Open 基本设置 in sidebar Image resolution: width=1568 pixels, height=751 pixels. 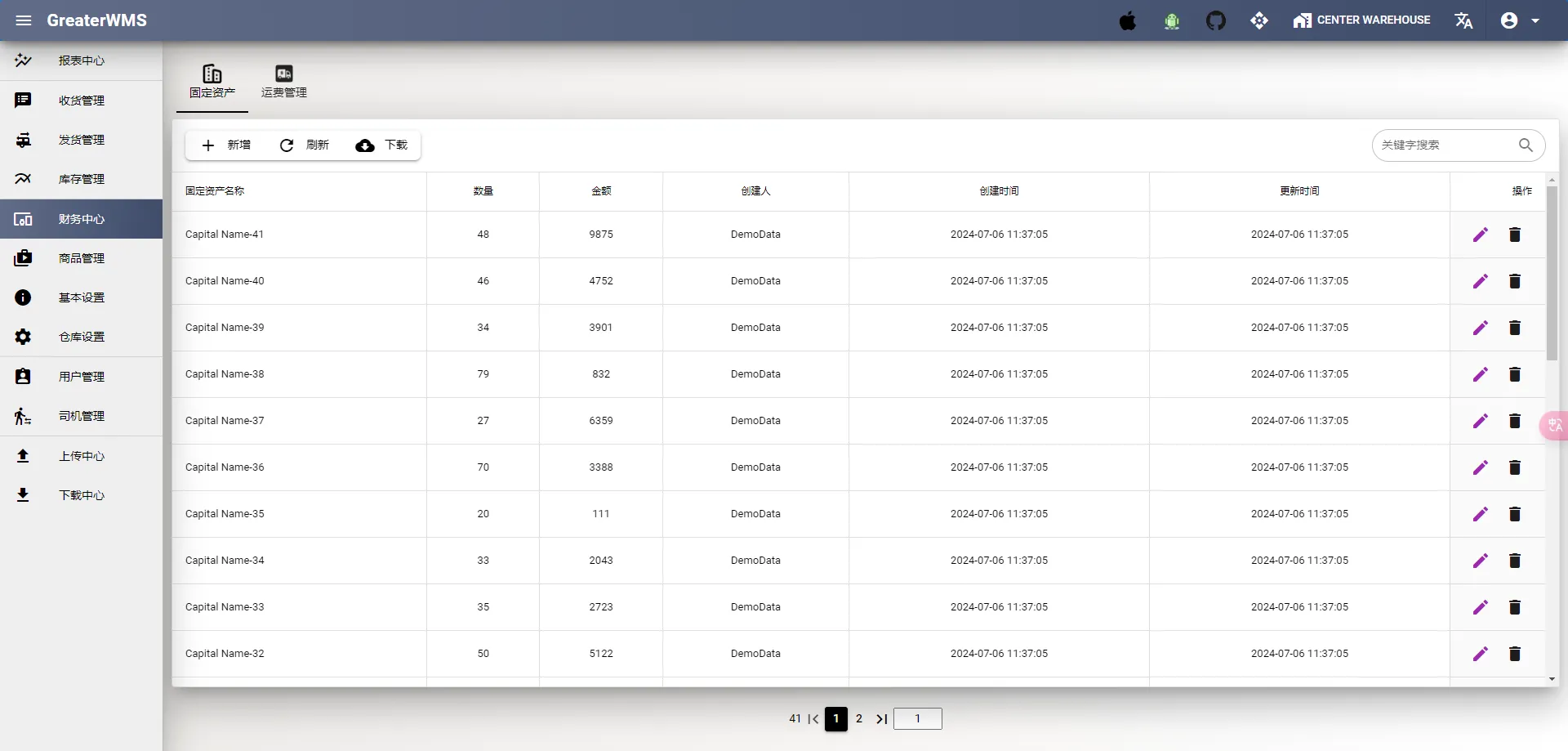pos(81,297)
